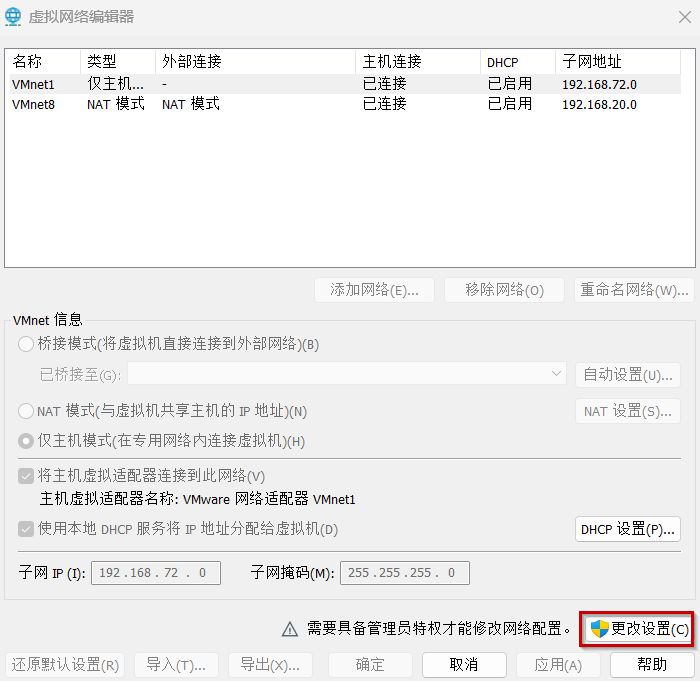Screen dimensions: 700x681
Task: Click VMnet1 type cell 仅主机...
Action: pyautogui.click(x=115, y=84)
